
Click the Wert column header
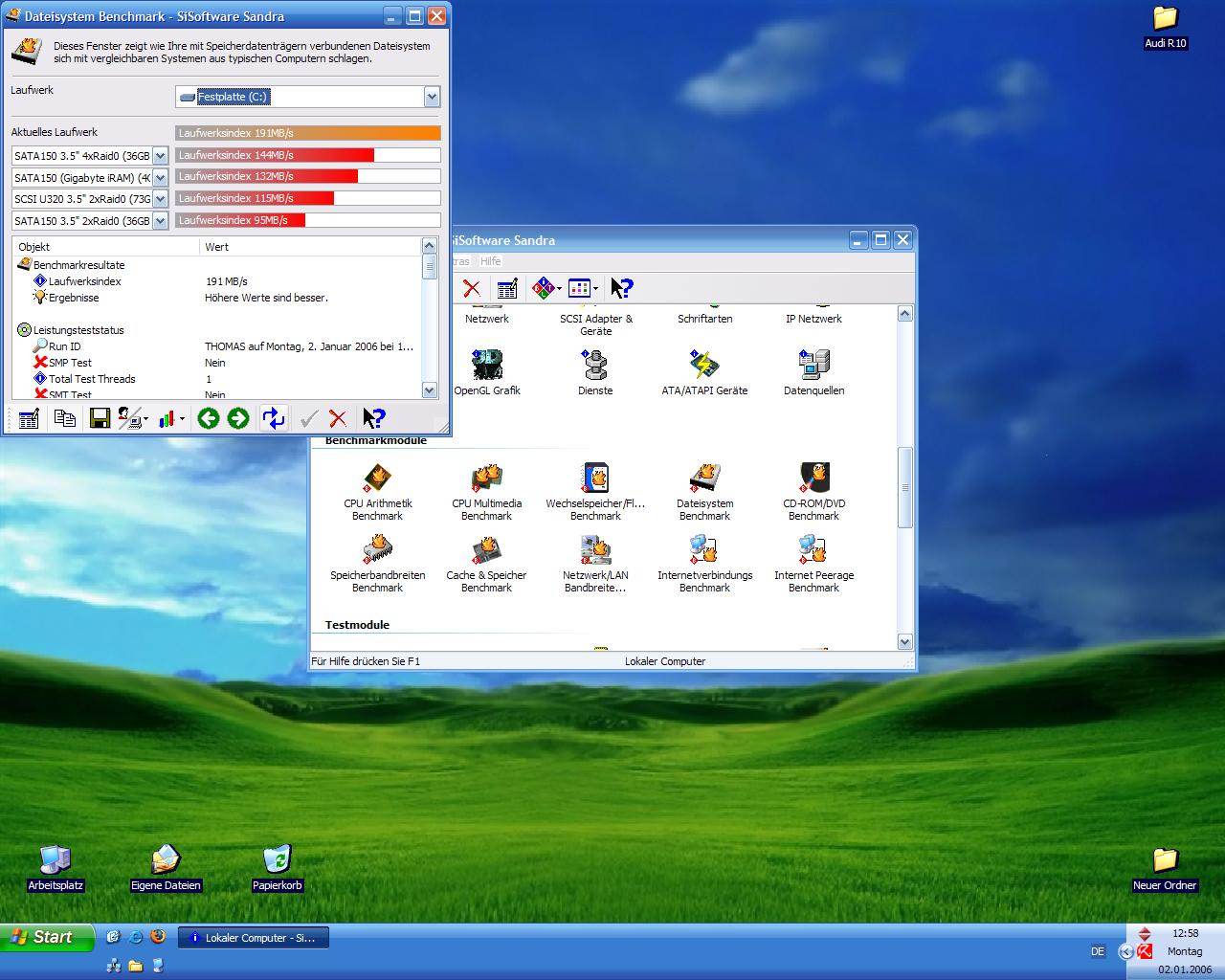tap(310, 247)
